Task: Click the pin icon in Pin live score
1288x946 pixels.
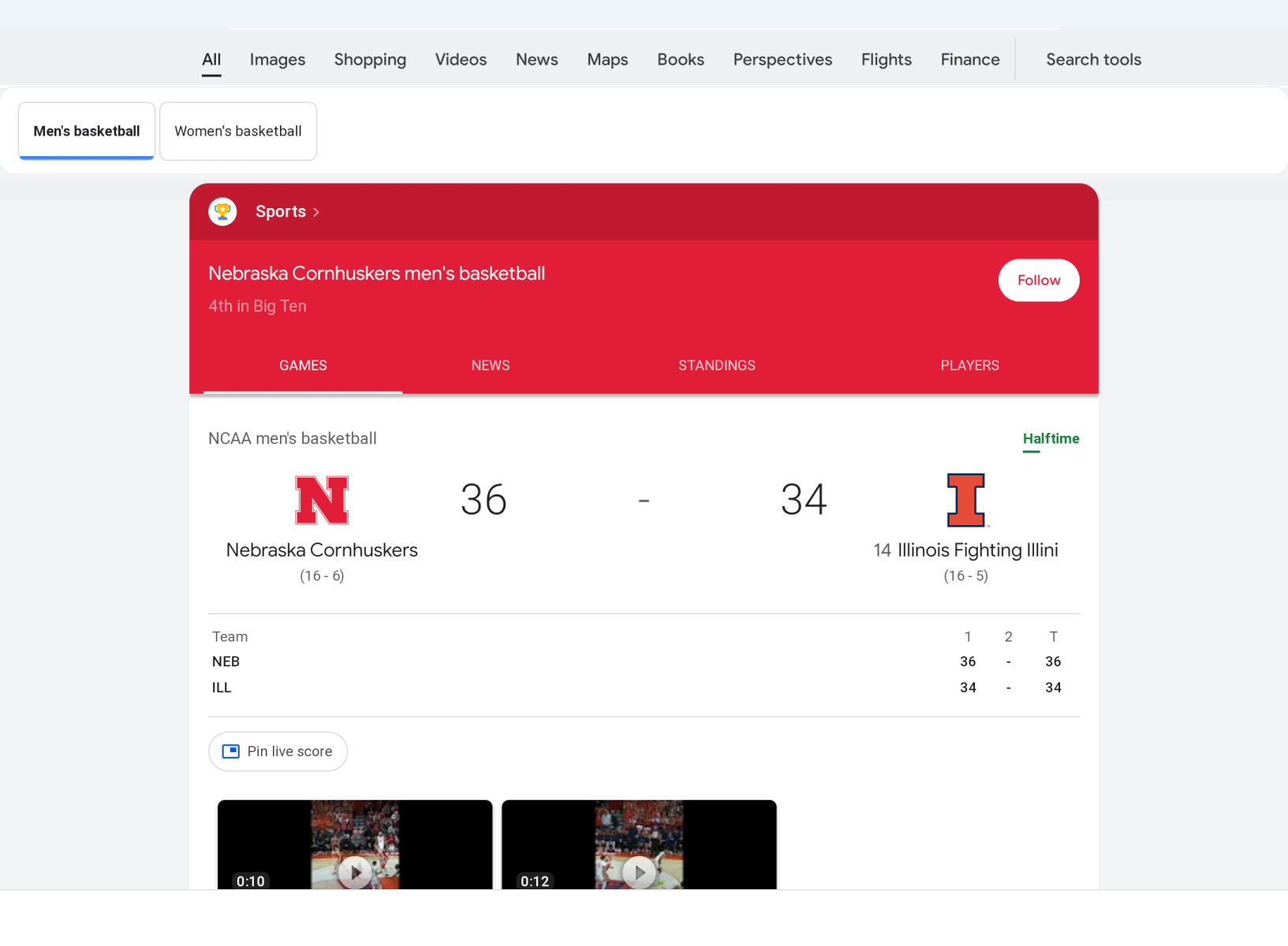Action: coord(230,751)
